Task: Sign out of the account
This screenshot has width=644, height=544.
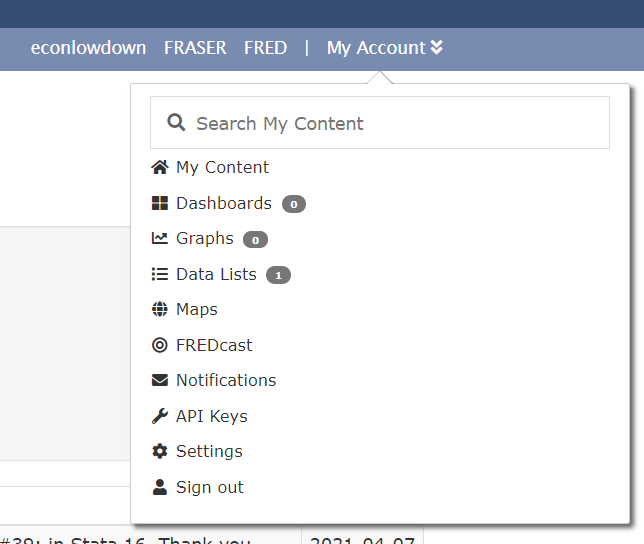Action: point(209,487)
